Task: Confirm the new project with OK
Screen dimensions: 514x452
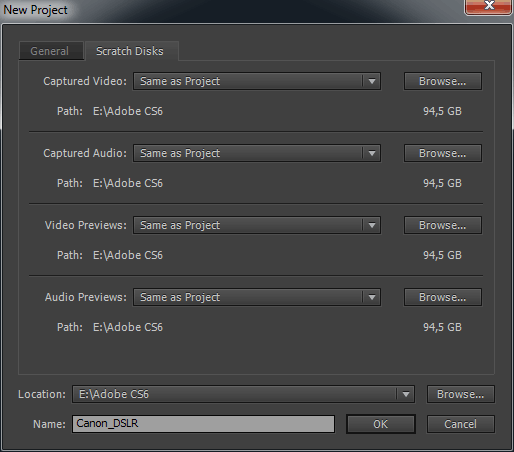Action: 381,424
